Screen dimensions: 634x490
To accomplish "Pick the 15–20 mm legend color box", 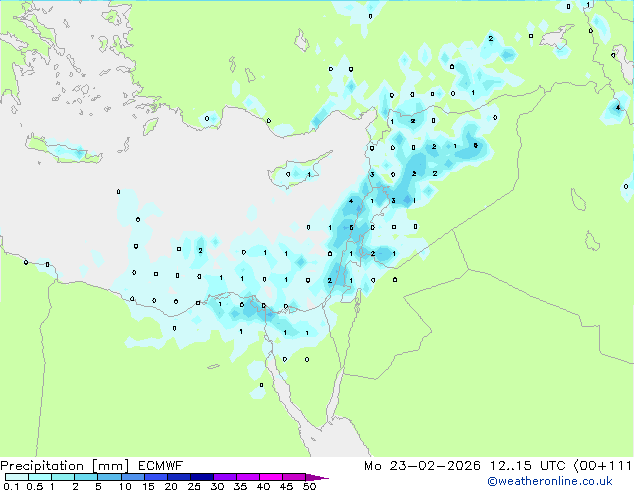I will (156, 477).
